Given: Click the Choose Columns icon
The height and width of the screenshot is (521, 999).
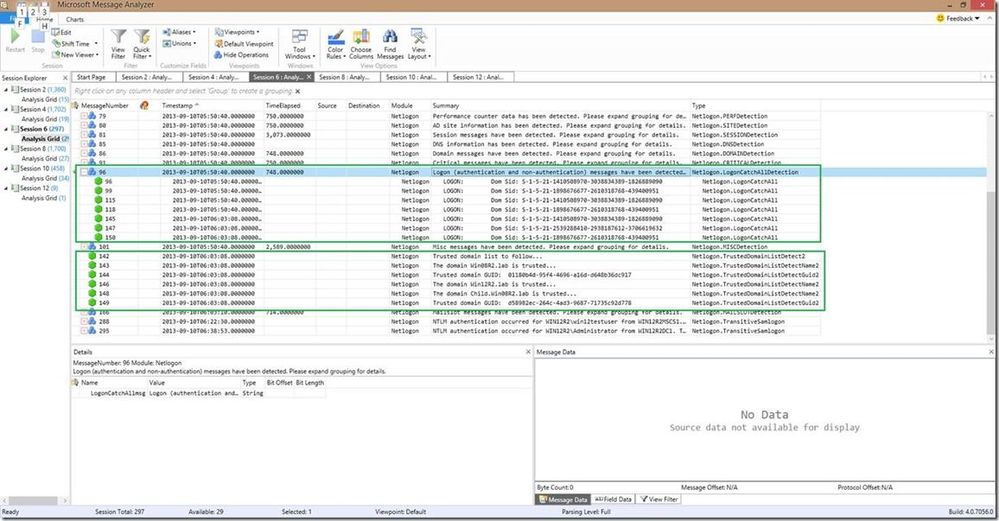Looking at the screenshot, I should (x=361, y=36).
